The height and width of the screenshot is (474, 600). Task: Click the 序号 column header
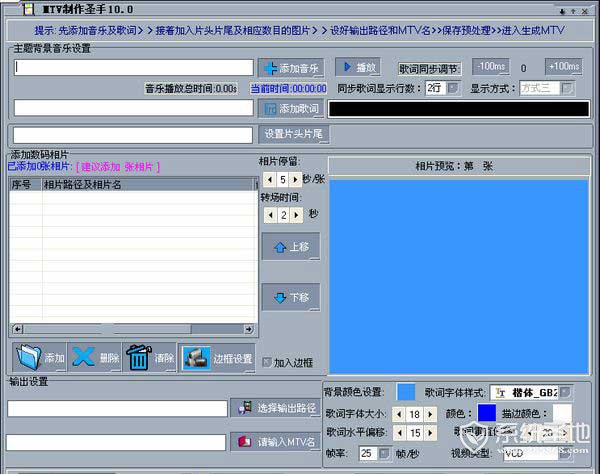[x=26, y=185]
